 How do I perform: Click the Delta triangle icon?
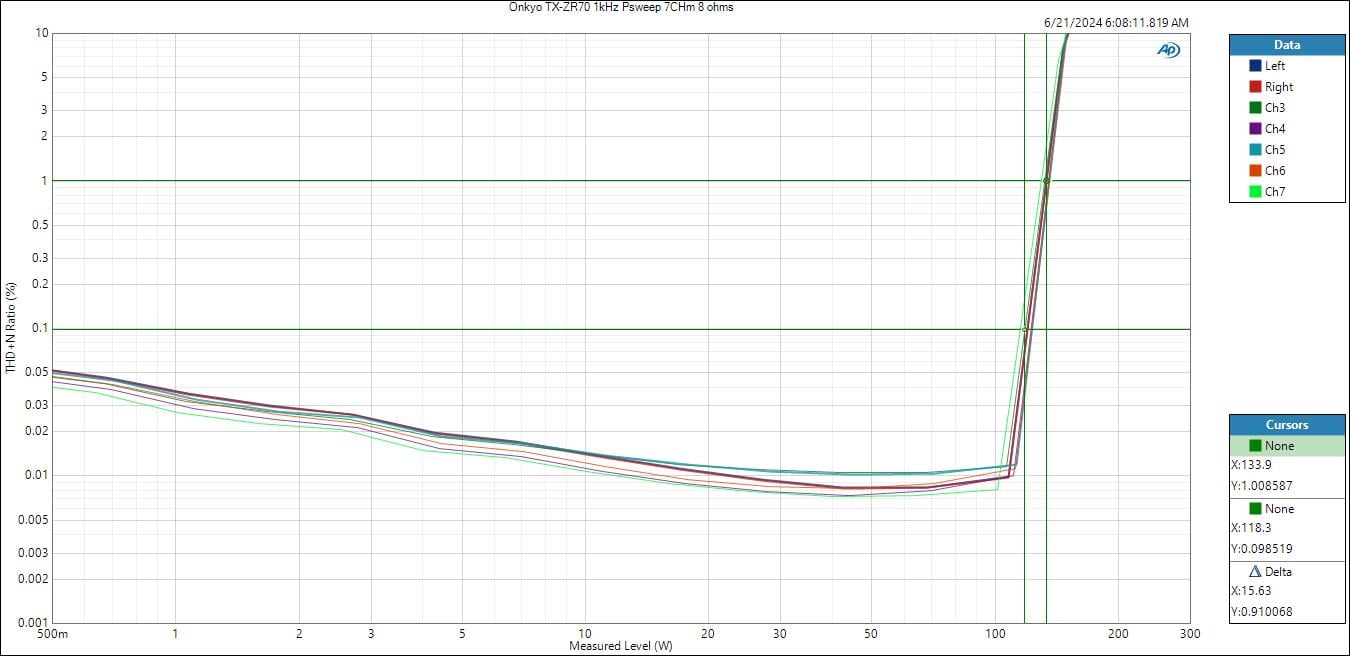point(1255,572)
